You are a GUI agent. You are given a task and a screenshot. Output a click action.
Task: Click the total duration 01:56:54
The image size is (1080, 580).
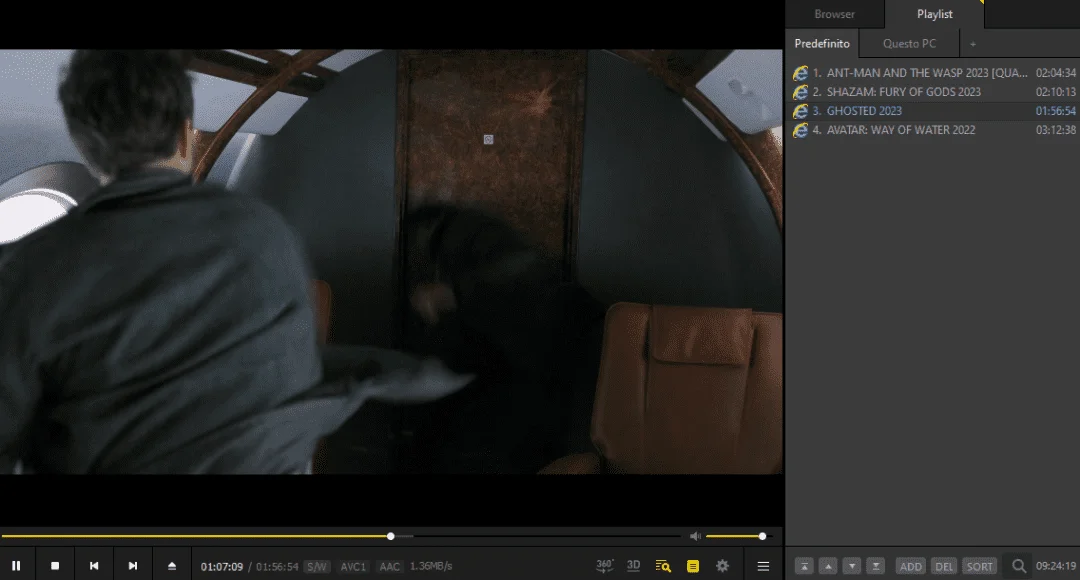(x=277, y=566)
